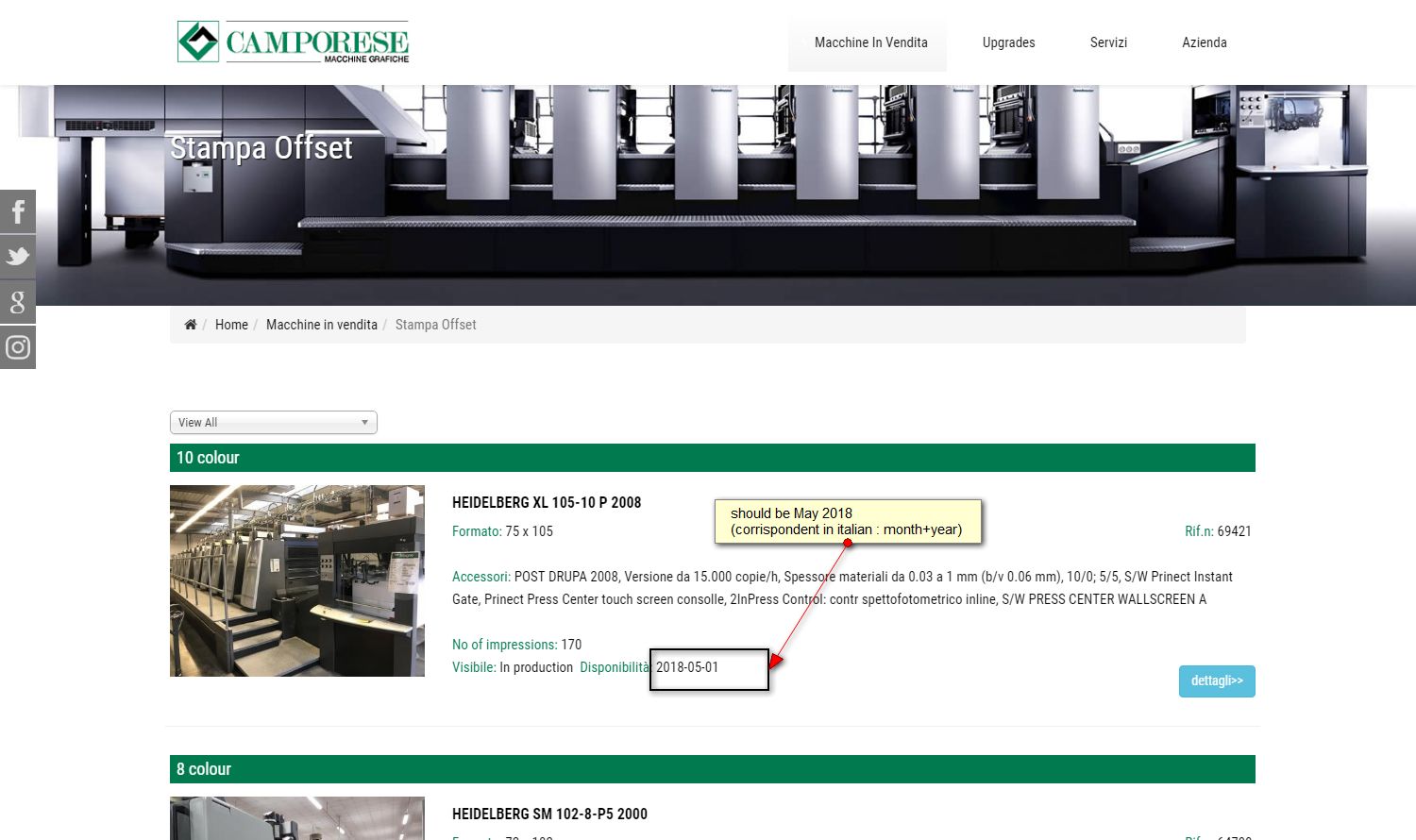Screen dimensions: 1416x840
Task: Click the Camporese logo
Action: [294, 42]
